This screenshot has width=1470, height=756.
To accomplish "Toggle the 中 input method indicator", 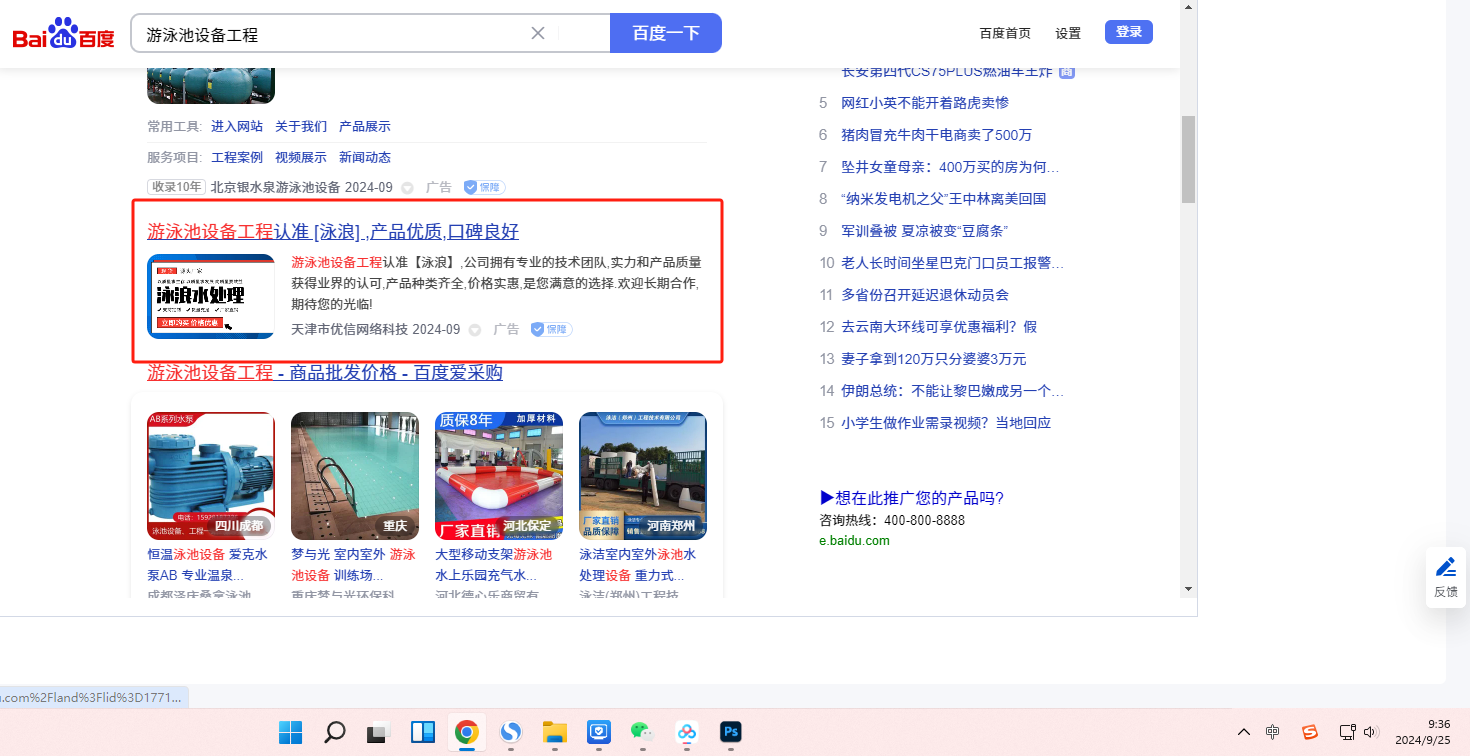I will pyautogui.click(x=1272, y=732).
